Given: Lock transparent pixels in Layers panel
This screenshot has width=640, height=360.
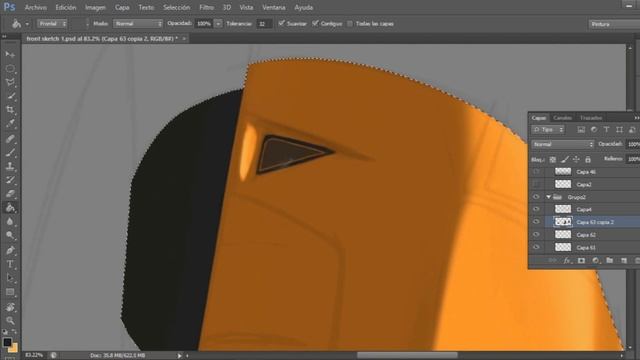Looking at the screenshot, I should (552, 160).
